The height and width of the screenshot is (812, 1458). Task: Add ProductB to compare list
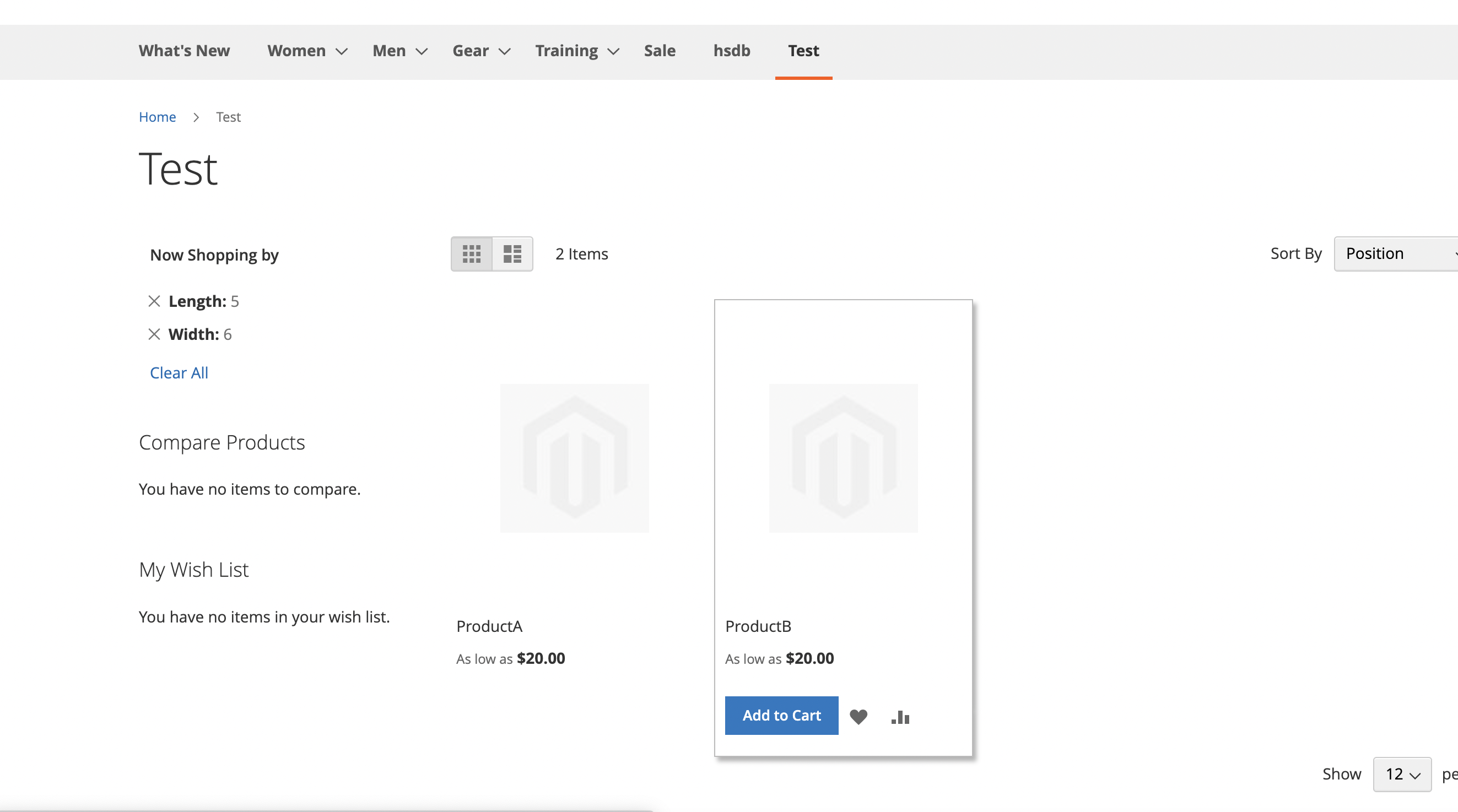pyautogui.click(x=899, y=716)
